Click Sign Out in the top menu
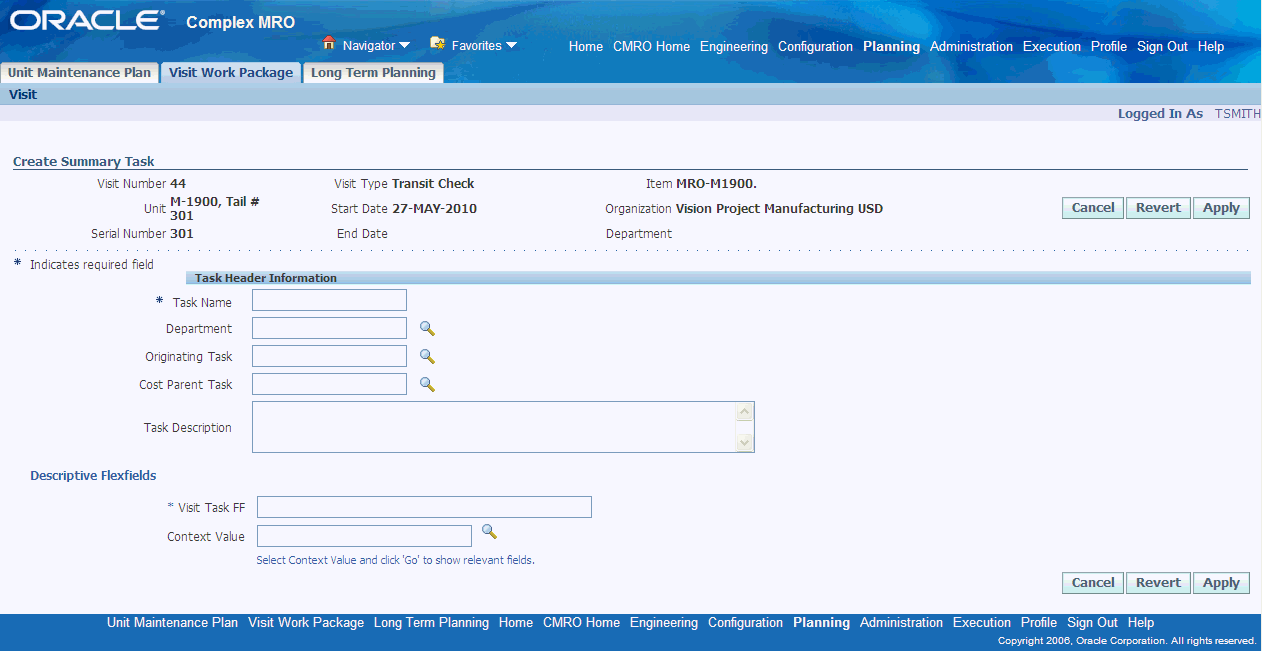The width and height of the screenshot is (1262, 651). [1162, 47]
